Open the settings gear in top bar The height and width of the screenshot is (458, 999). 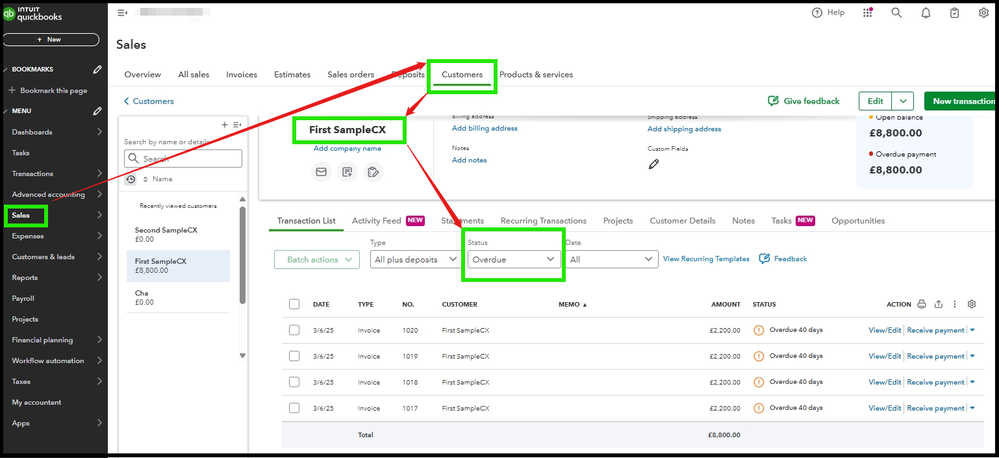(983, 13)
